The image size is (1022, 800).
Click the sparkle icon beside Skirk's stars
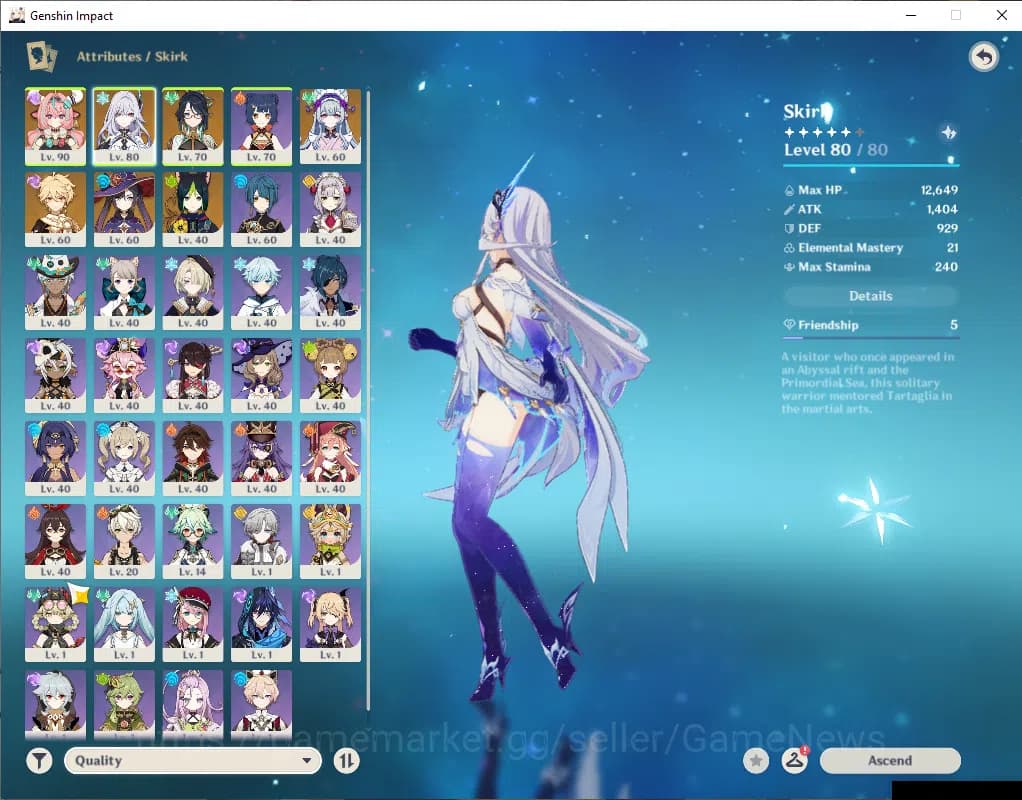(x=948, y=133)
